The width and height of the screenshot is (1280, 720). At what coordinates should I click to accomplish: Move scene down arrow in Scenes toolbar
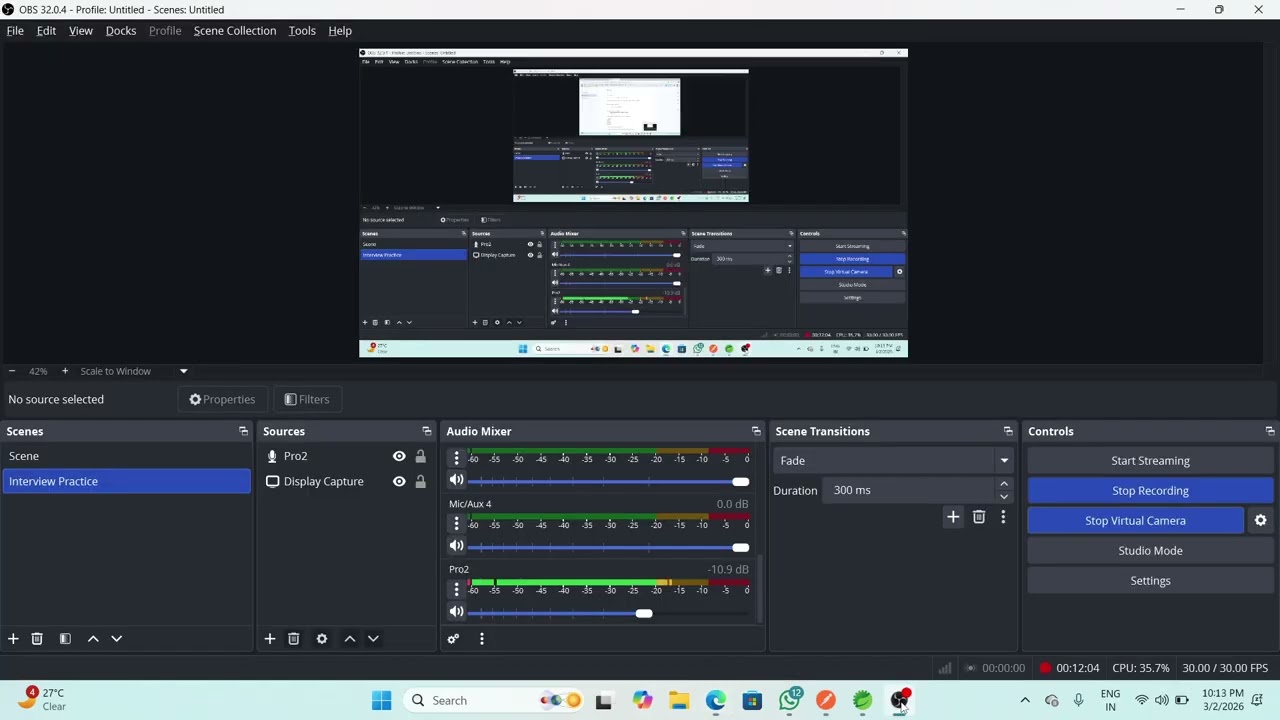click(116, 638)
